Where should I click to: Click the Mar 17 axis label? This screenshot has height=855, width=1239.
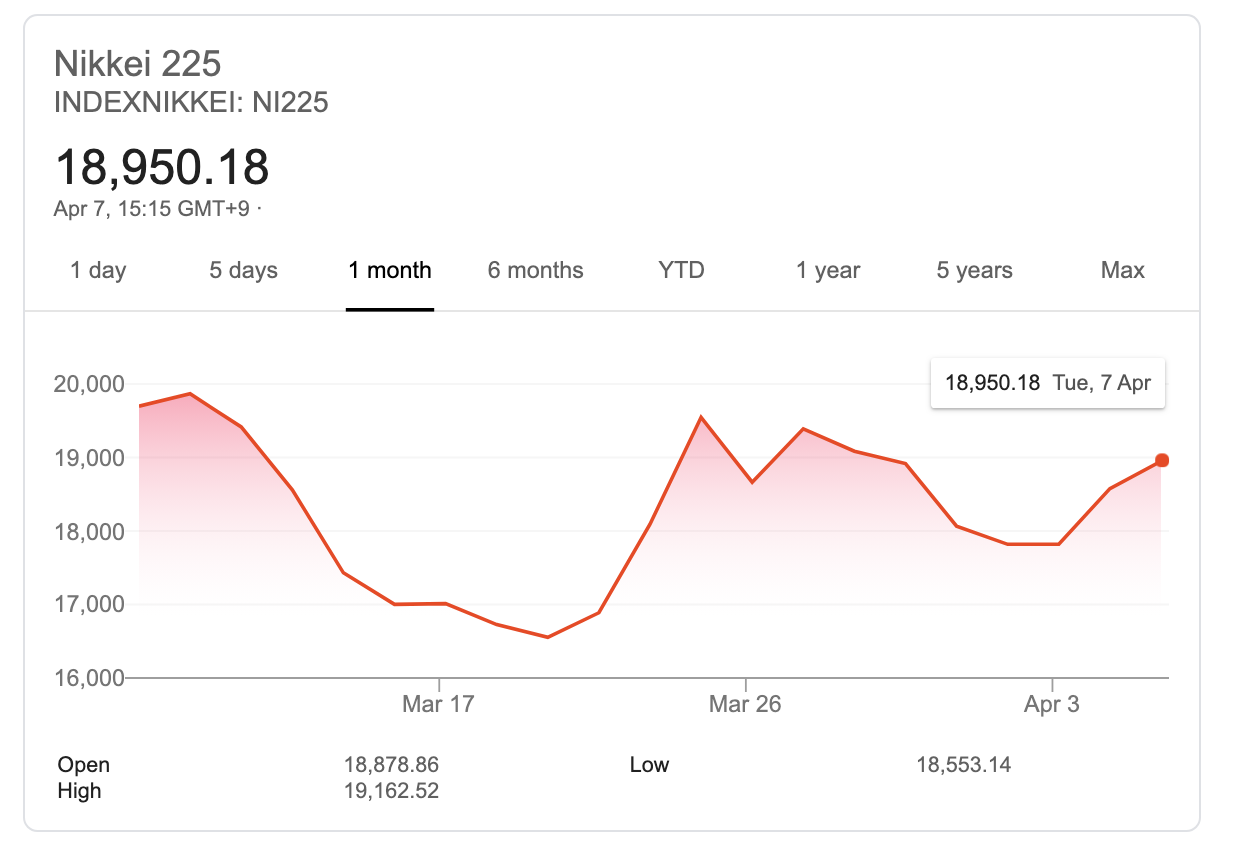pyautogui.click(x=437, y=703)
